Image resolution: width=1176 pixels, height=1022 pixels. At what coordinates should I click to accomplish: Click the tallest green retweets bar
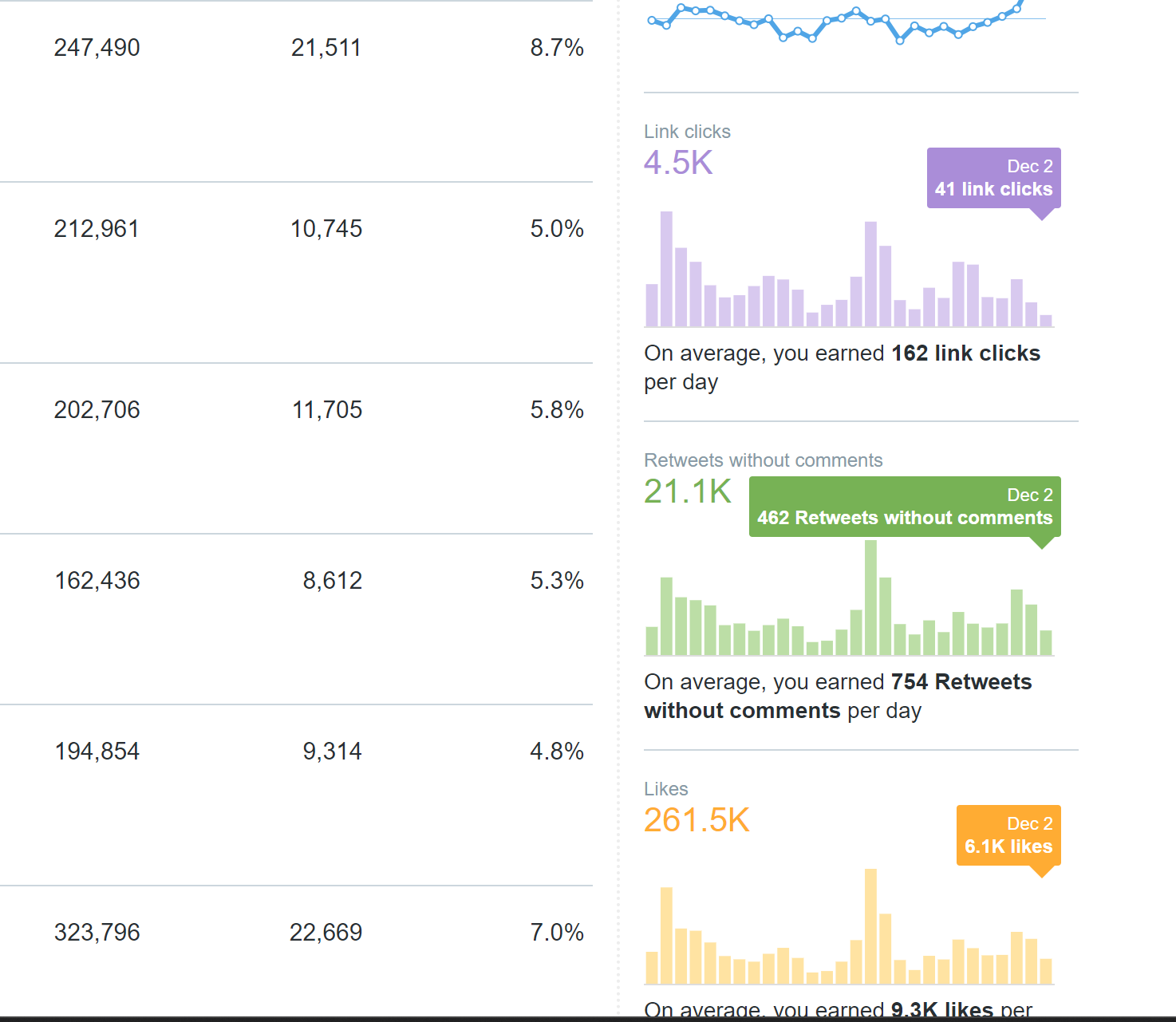tap(870, 598)
